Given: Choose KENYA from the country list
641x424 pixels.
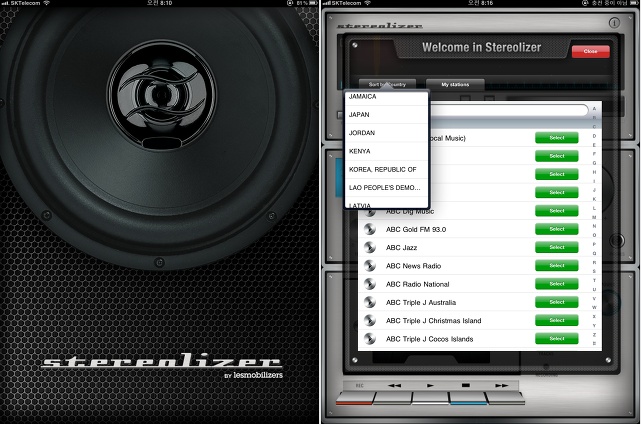Looking at the screenshot, I should click(386, 151).
